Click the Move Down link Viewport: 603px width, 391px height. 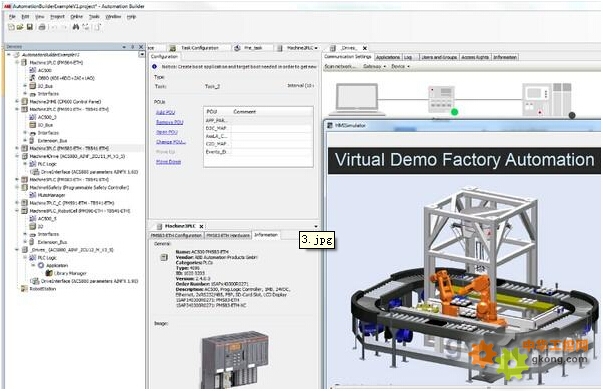pyautogui.click(x=168, y=162)
